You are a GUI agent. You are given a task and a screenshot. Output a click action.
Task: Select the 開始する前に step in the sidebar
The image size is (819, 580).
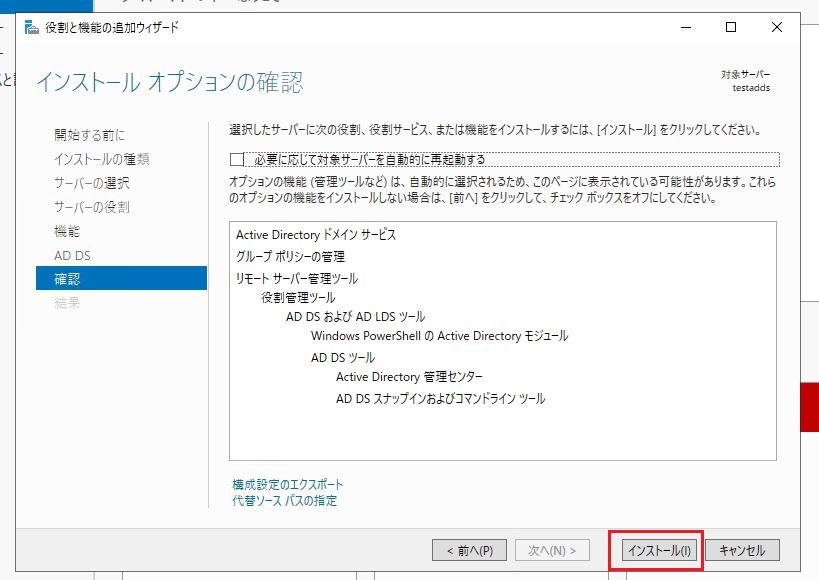[89, 135]
